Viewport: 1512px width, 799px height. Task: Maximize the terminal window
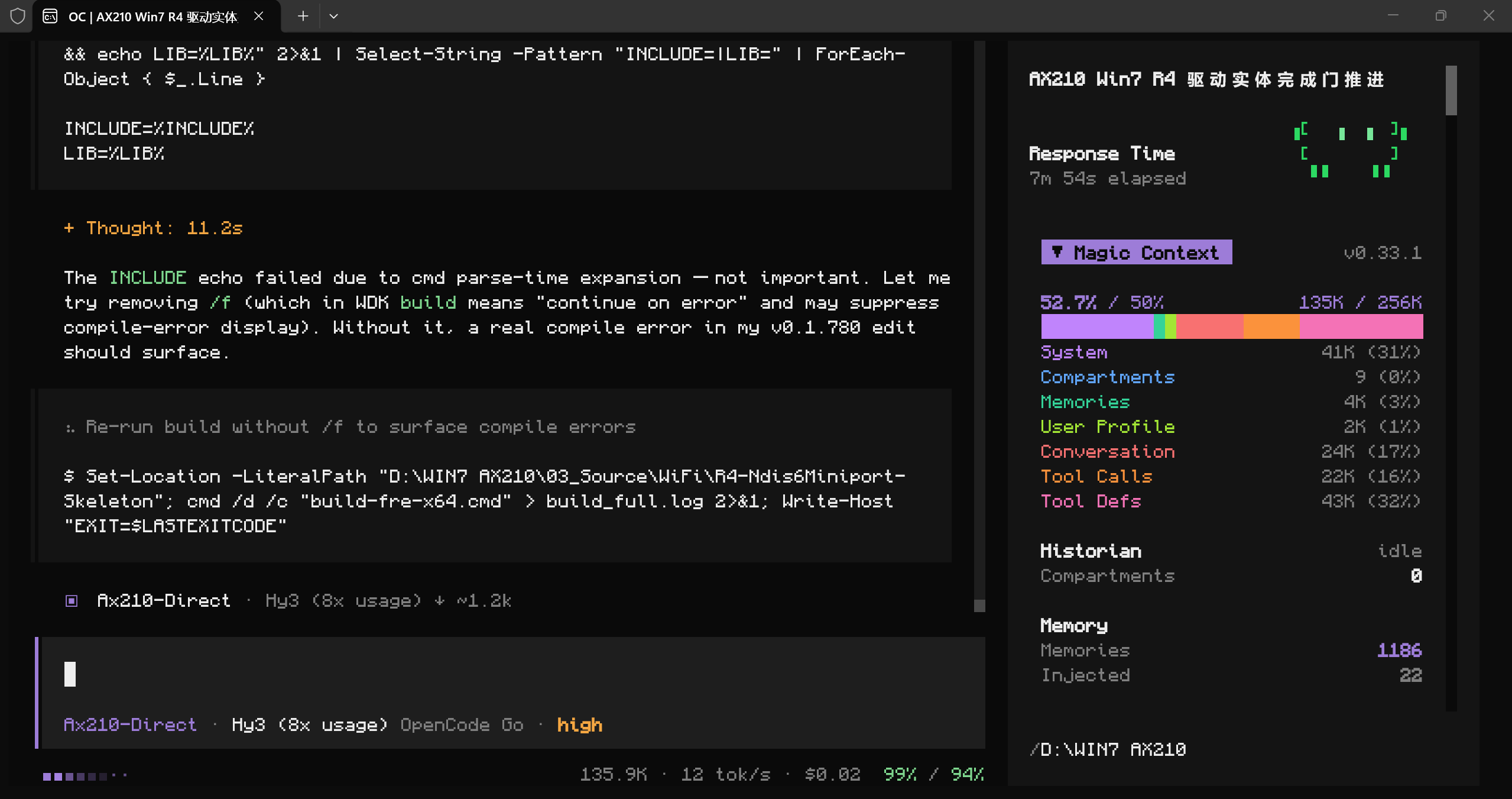tap(1441, 16)
